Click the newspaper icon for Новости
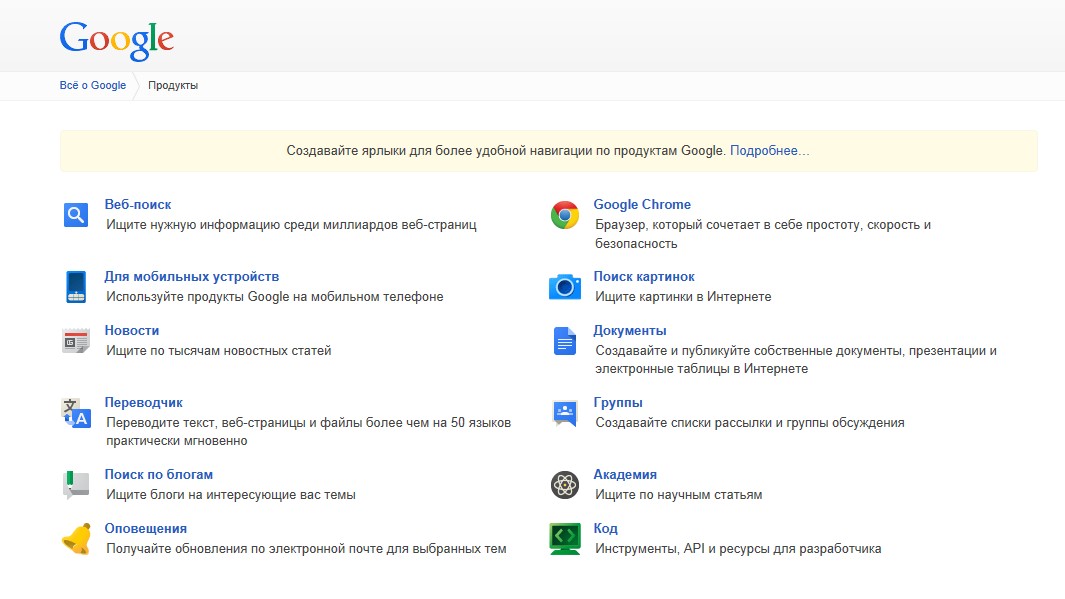Viewport: 1065px width, 599px height. pyautogui.click(x=76, y=340)
